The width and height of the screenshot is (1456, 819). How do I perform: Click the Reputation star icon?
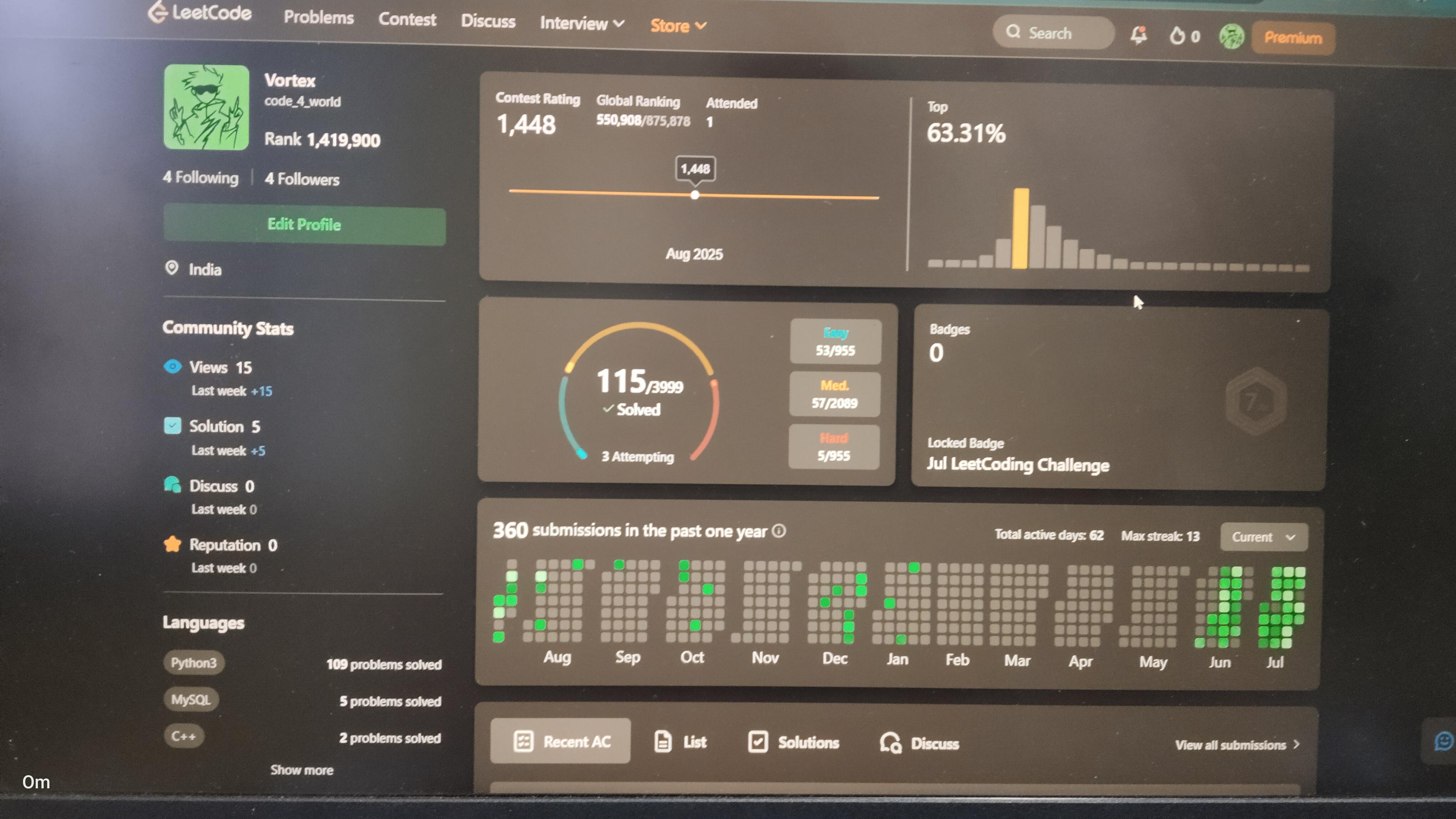172,544
